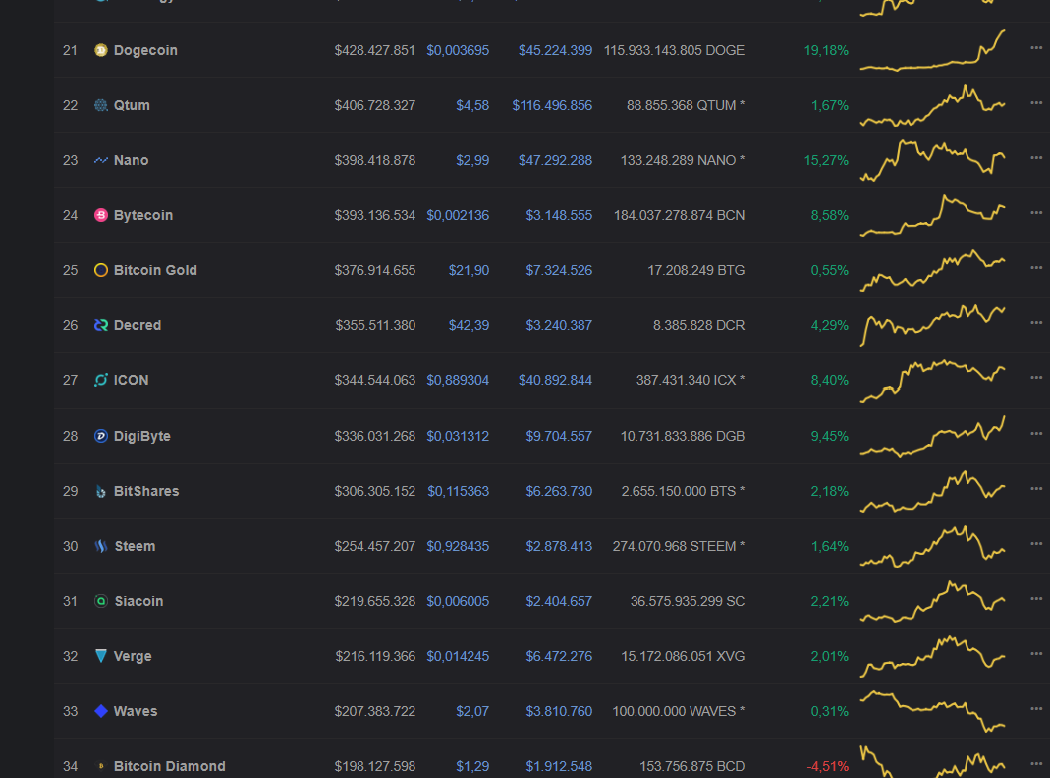
Task: Open the Qtum coin page
Action: (x=131, y=105)
